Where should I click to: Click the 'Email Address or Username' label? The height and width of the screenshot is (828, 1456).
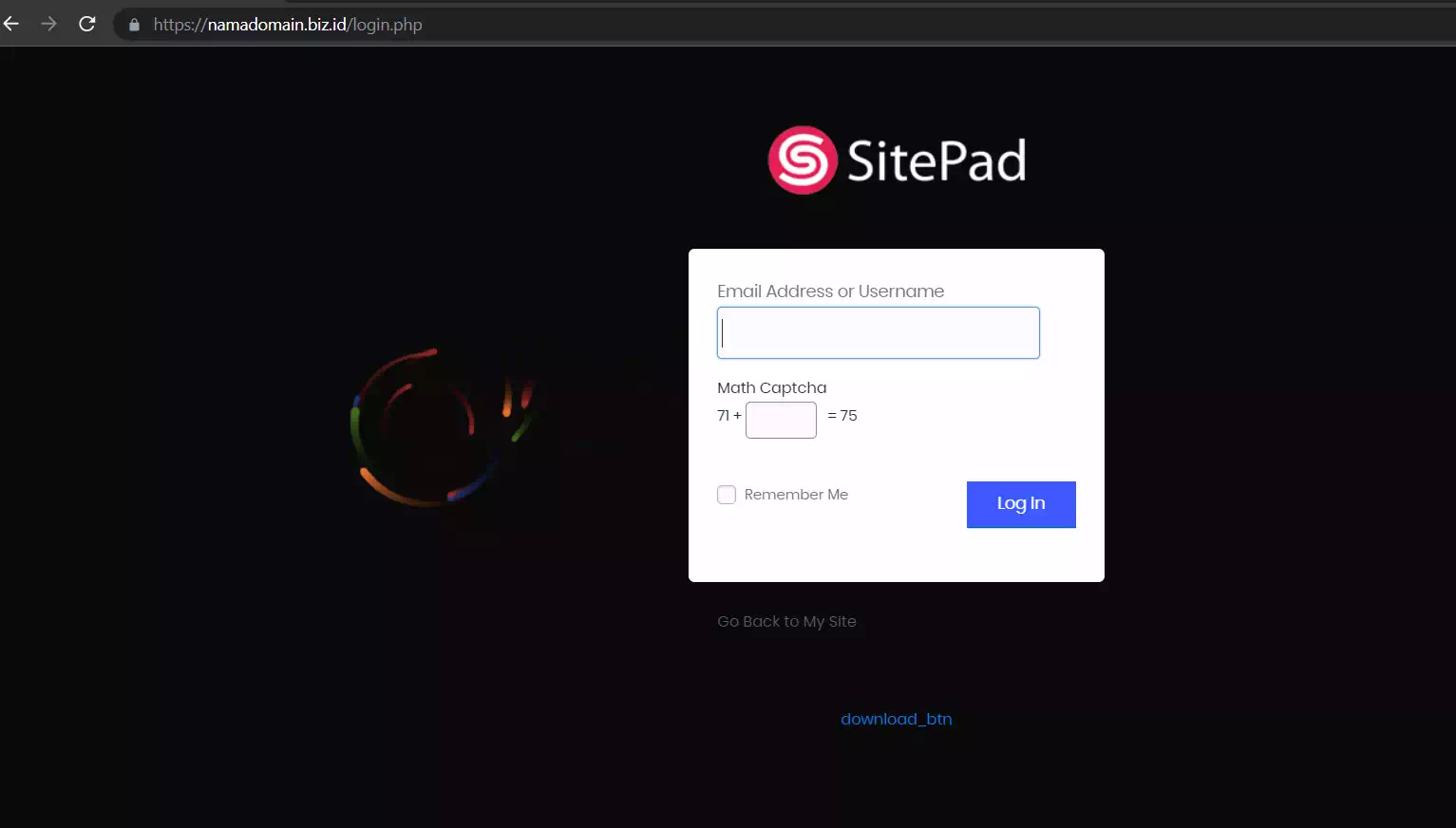(x=830, y=292)
